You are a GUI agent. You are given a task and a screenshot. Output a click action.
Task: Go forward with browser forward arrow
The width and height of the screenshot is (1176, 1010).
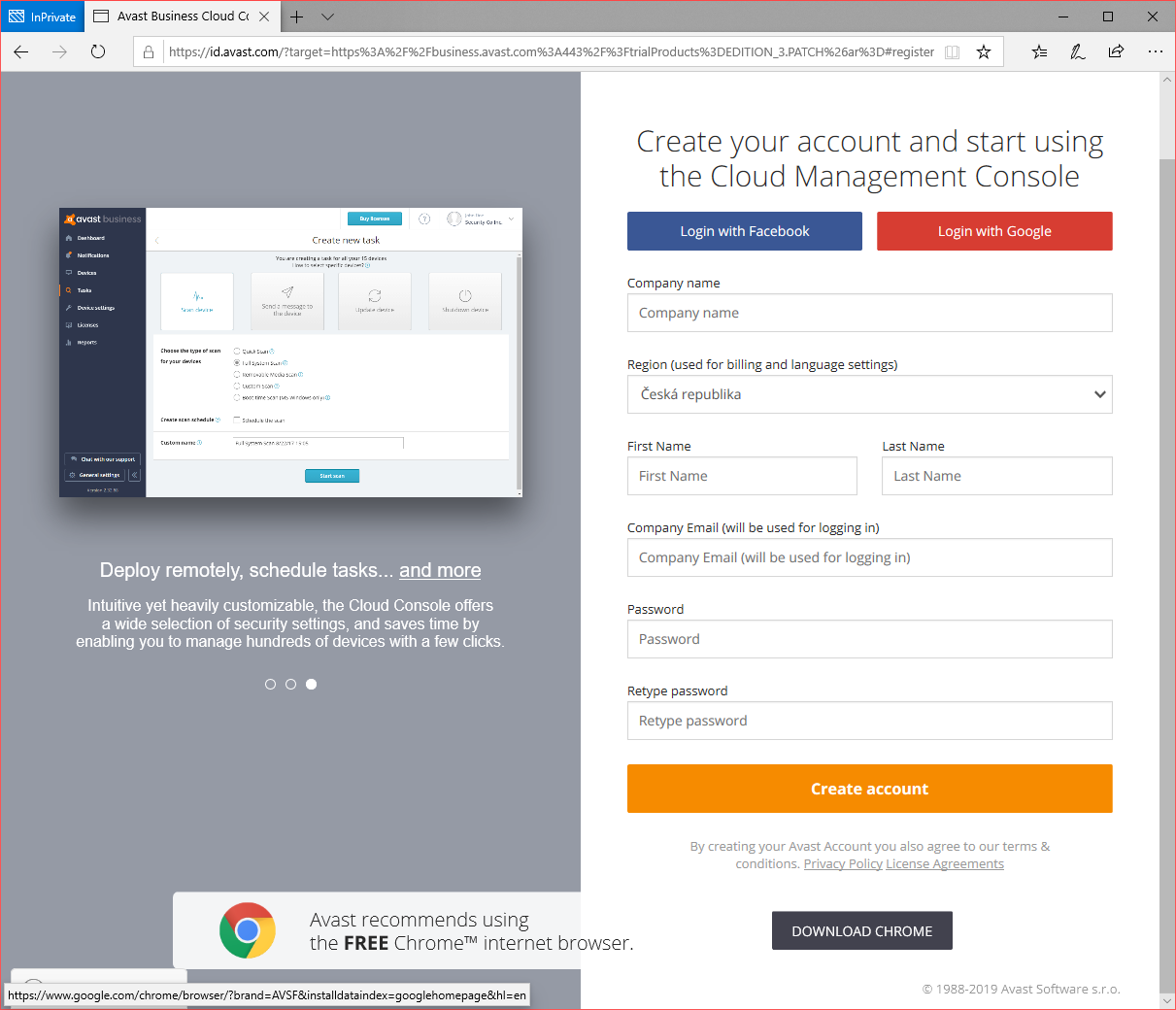point(59,51)
